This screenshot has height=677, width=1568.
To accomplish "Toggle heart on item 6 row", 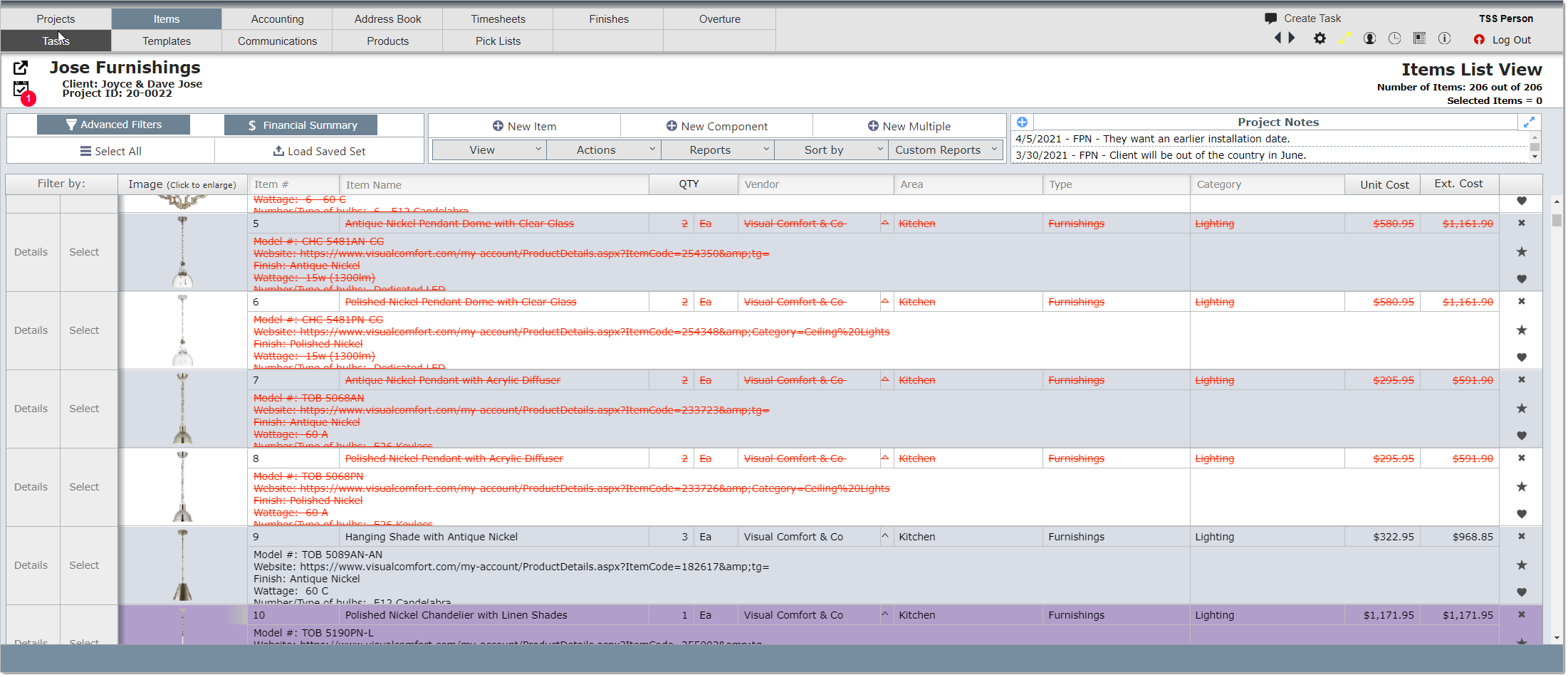I will (1522, 357).
